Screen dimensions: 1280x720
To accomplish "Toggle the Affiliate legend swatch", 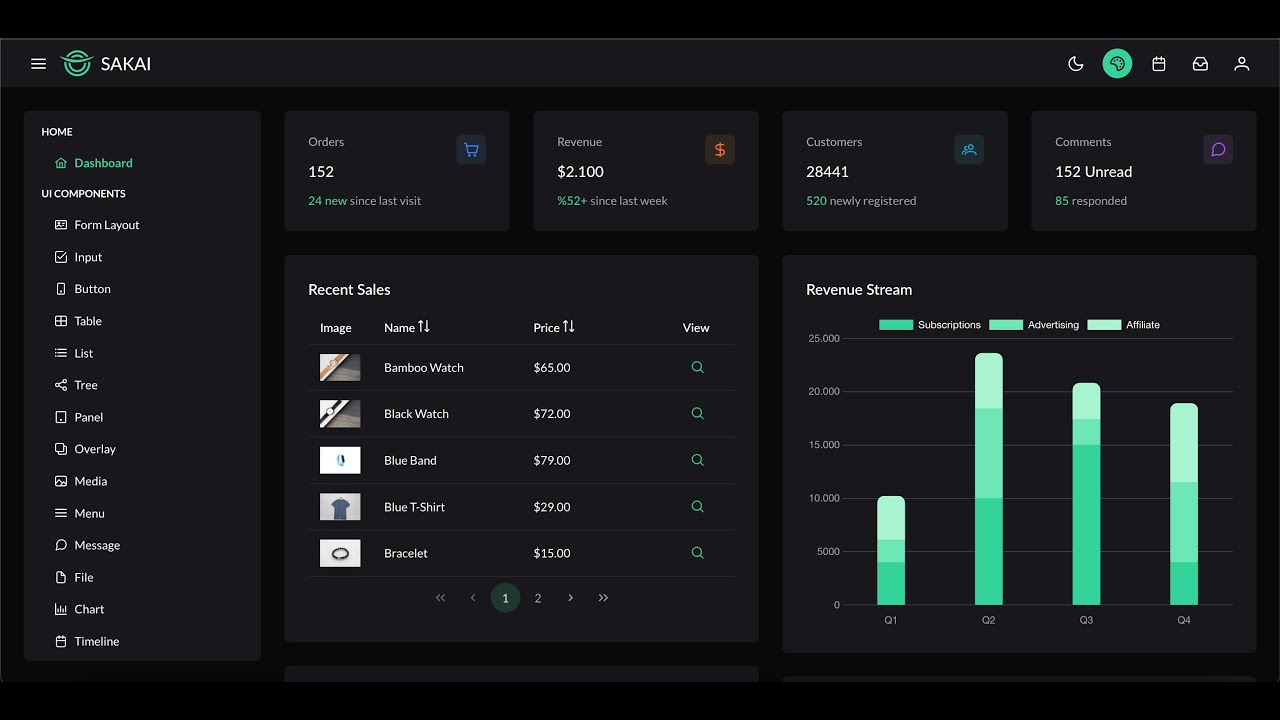I will click(x=1104, y=325).
